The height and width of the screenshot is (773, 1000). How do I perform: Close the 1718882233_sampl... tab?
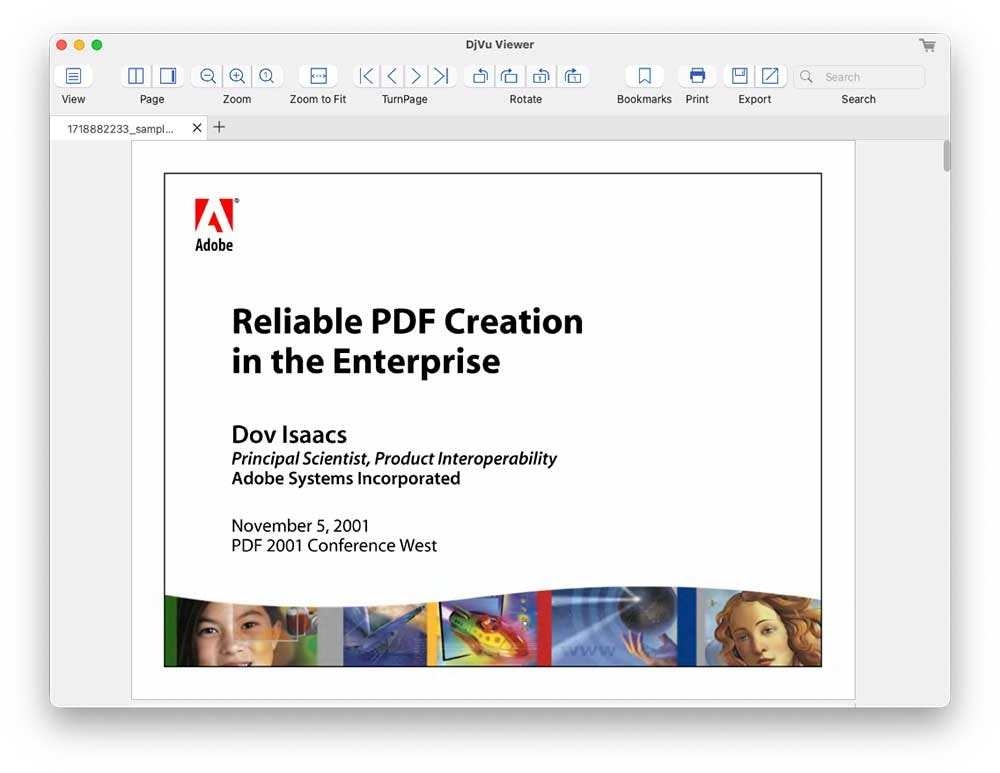197,128
